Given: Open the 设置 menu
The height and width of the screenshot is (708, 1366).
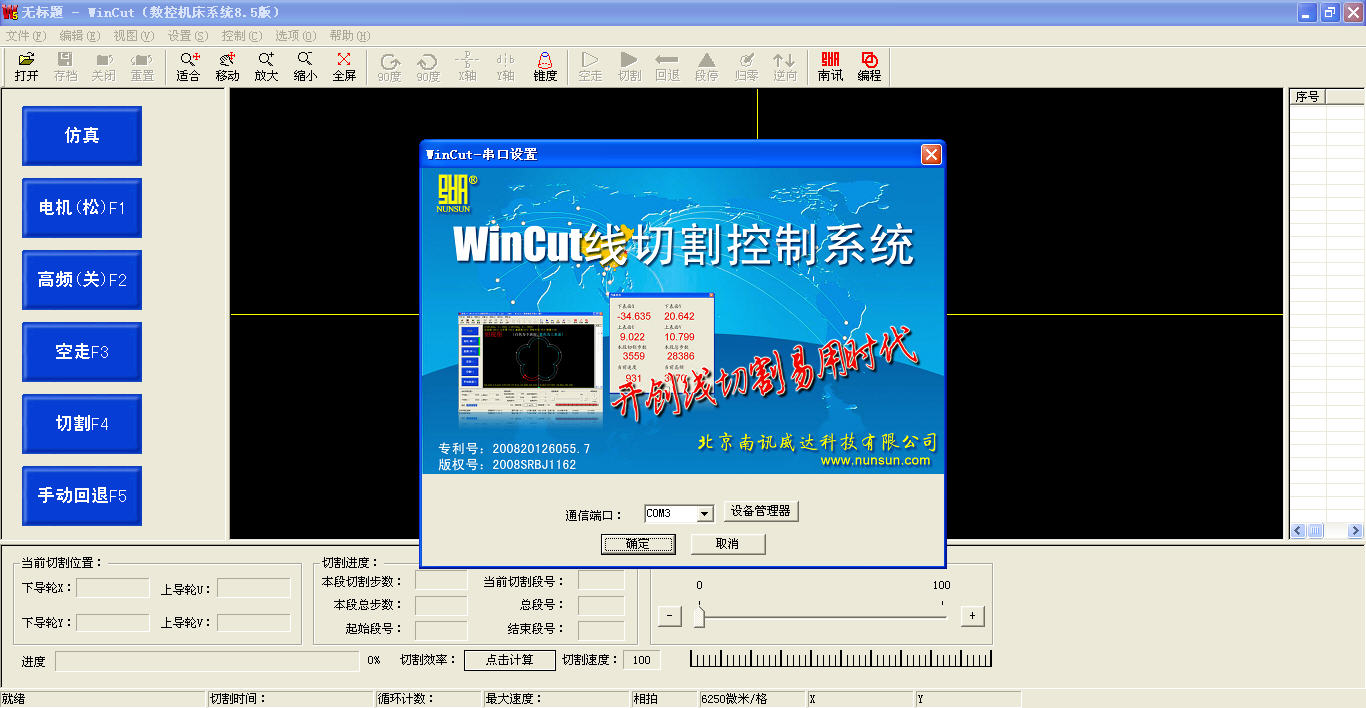Looking at the screenshot, I should pyautogui.click(x=188, y=35).
